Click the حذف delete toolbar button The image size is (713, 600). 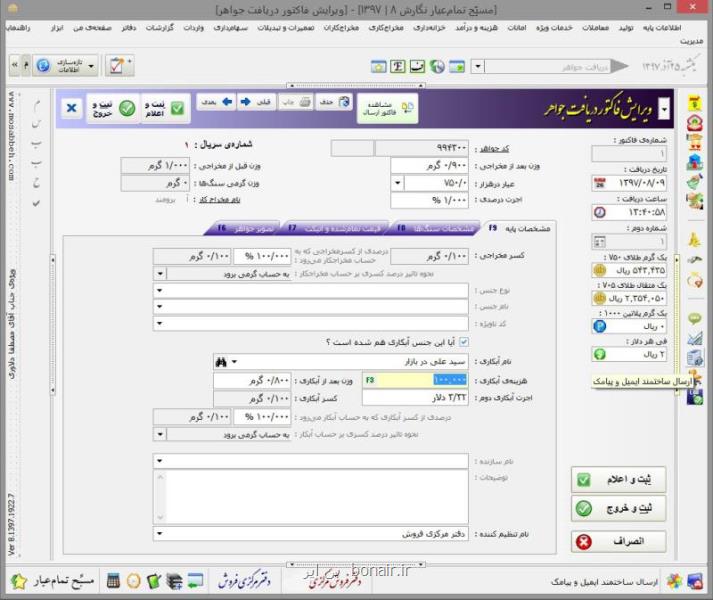click(334, 102)
